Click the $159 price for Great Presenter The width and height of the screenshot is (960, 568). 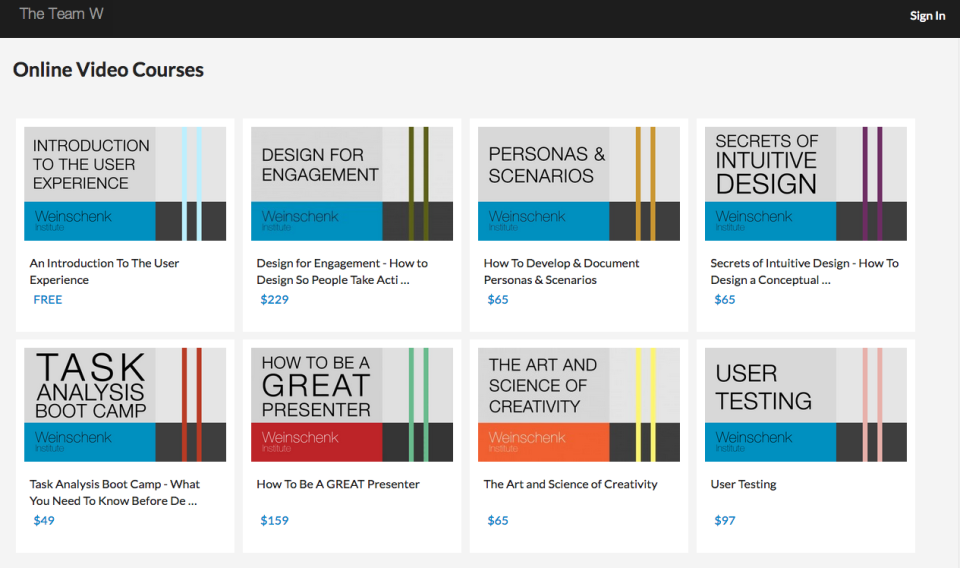click(274, 520)
